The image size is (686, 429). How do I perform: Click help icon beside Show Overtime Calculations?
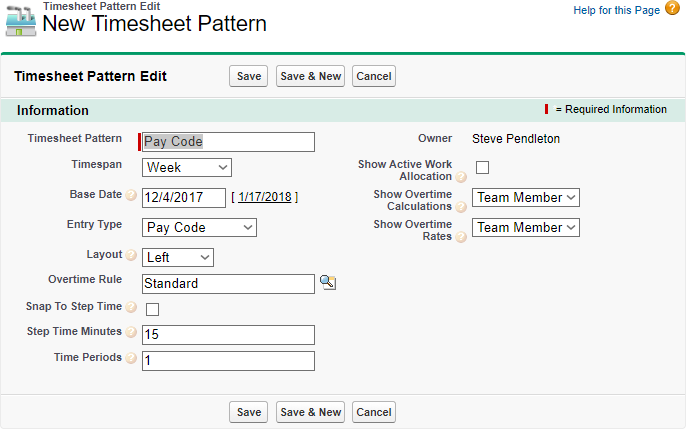pos(461,207)
